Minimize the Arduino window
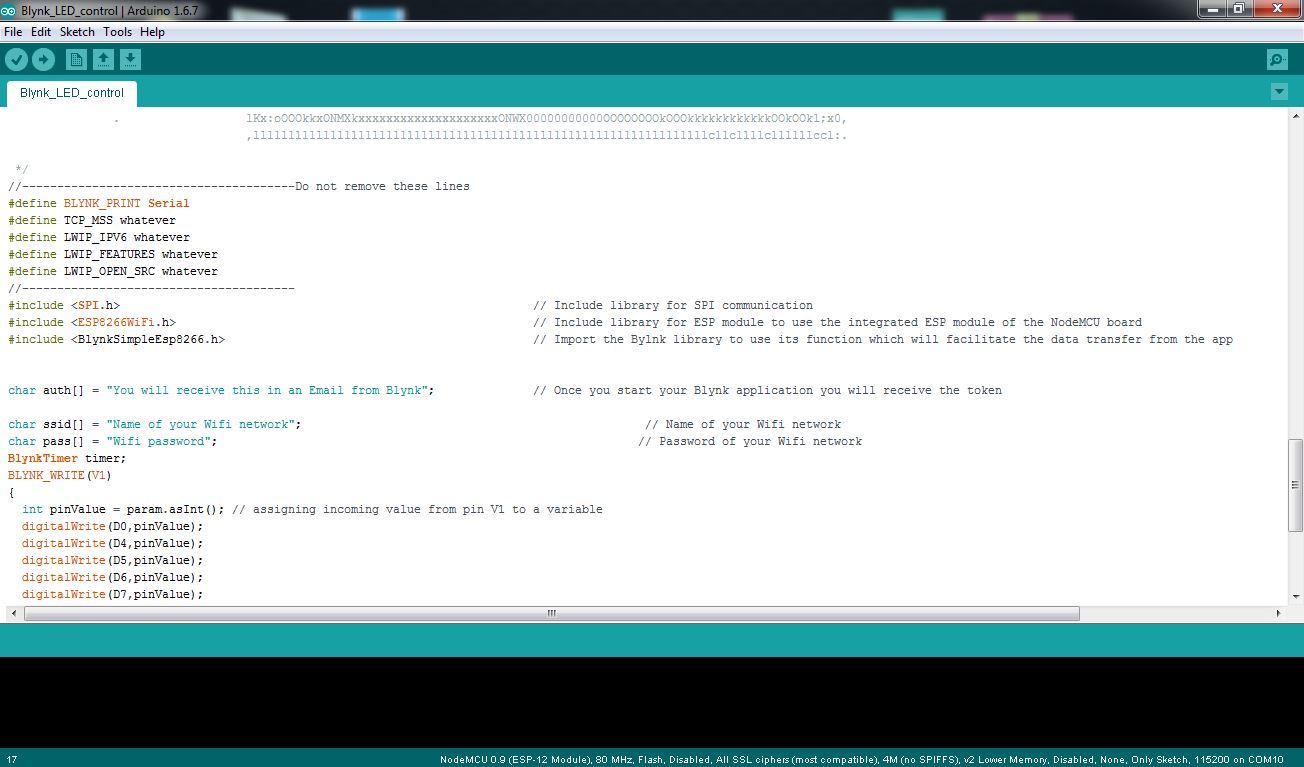Screen dimensions: 1304x767 (1212, 9)
